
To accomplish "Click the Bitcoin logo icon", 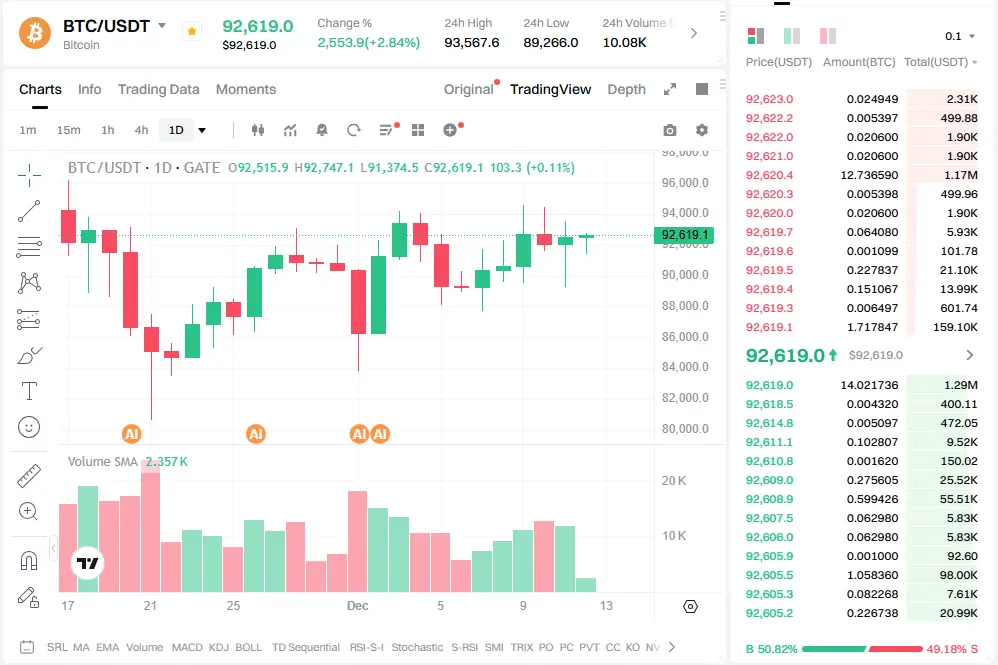I will (34, 32).
